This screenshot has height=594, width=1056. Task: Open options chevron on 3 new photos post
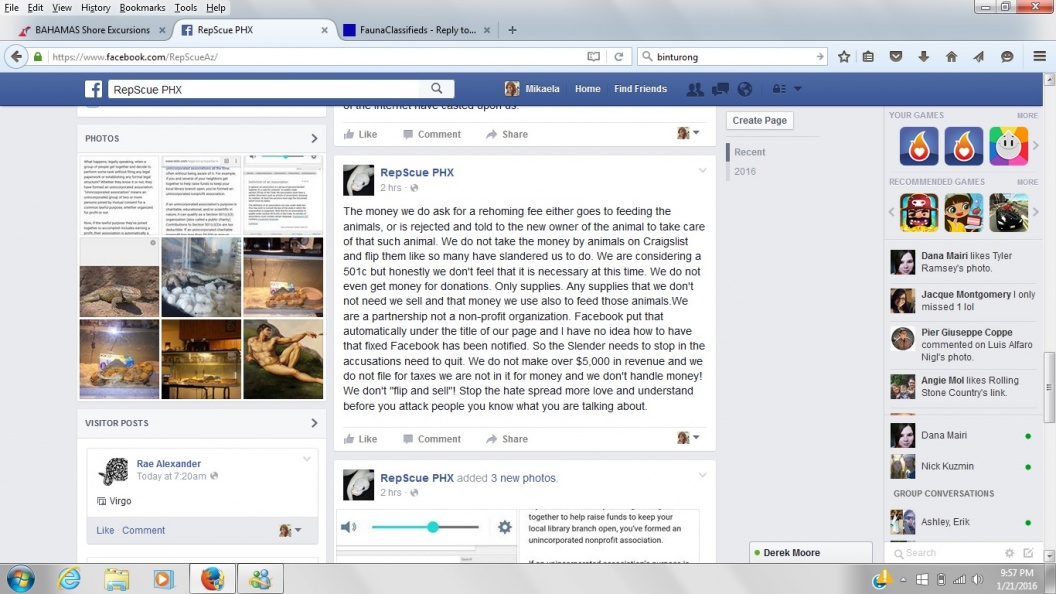coord(702,475)
